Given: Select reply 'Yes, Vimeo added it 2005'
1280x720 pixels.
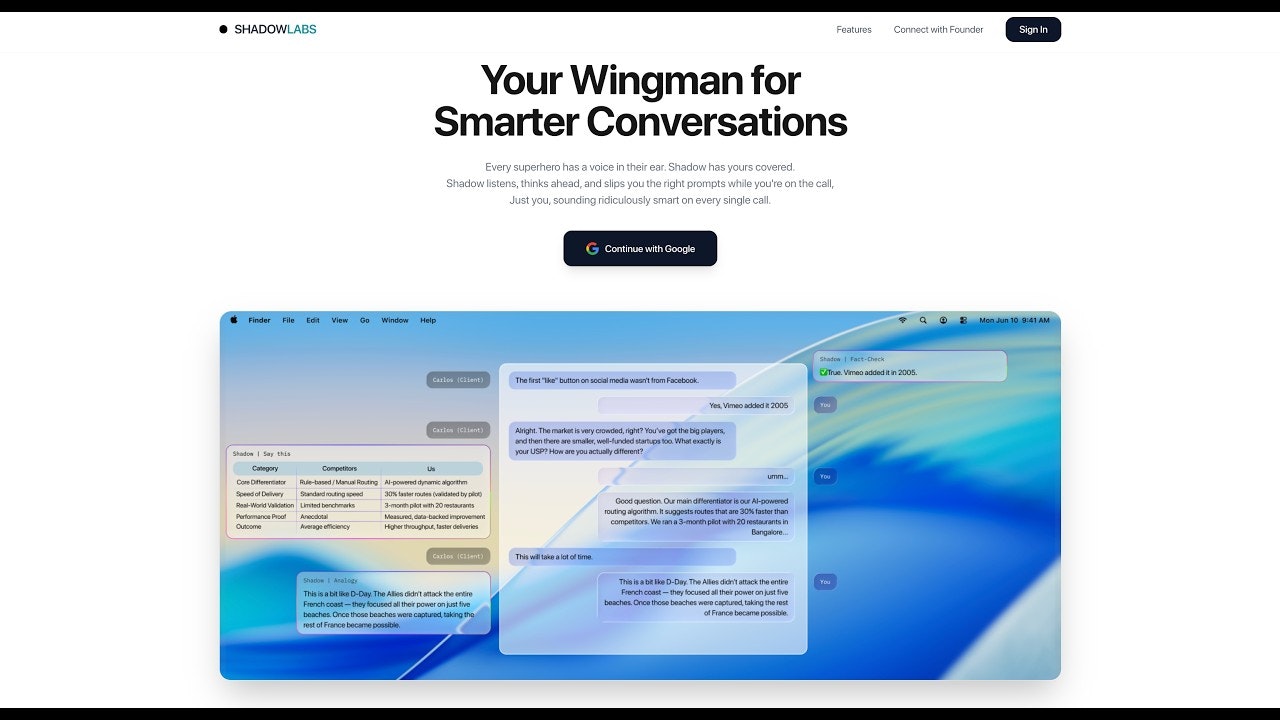Looking at the screenshot, I should point(697,405).
